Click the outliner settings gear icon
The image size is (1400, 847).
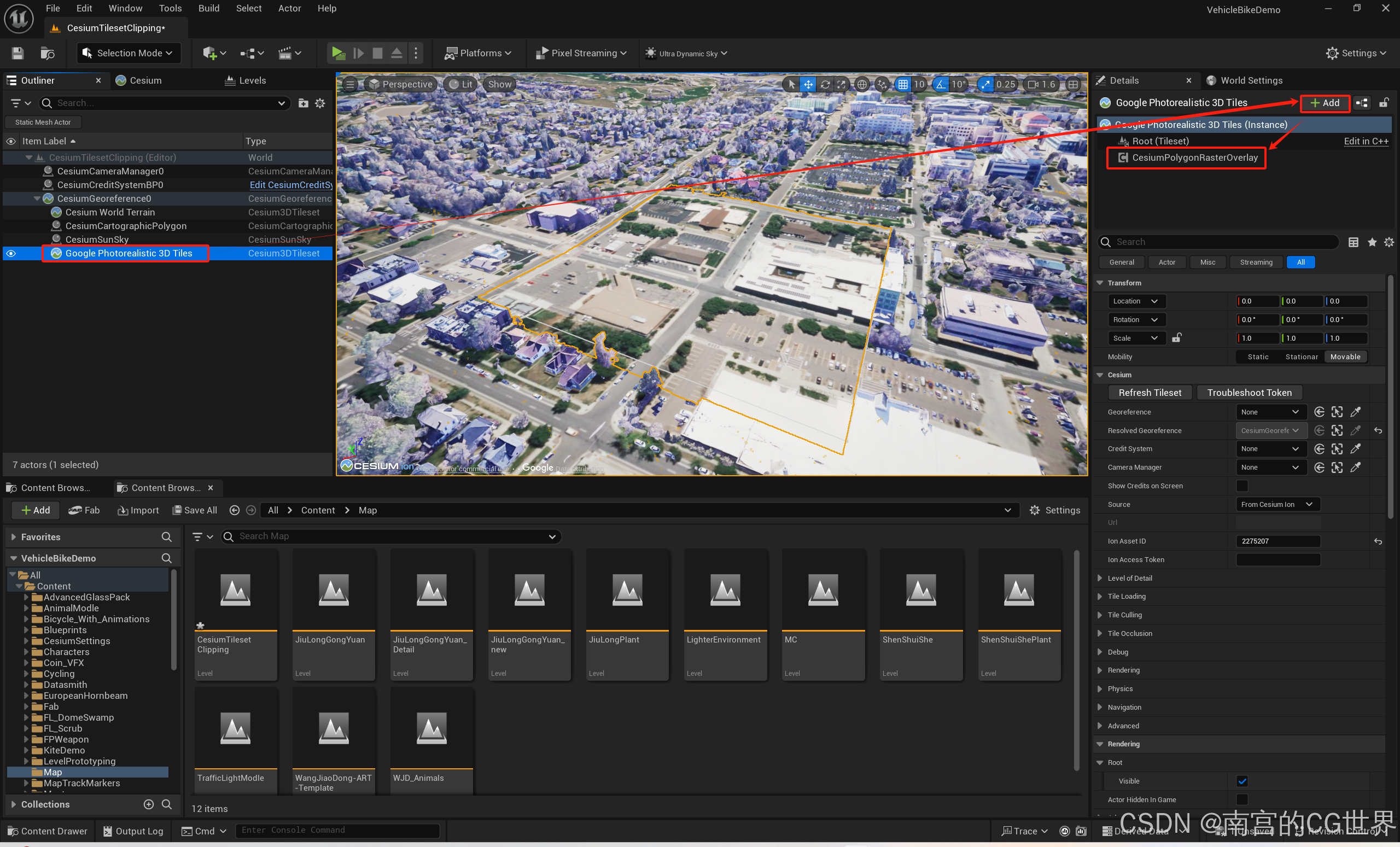(320, 103)
